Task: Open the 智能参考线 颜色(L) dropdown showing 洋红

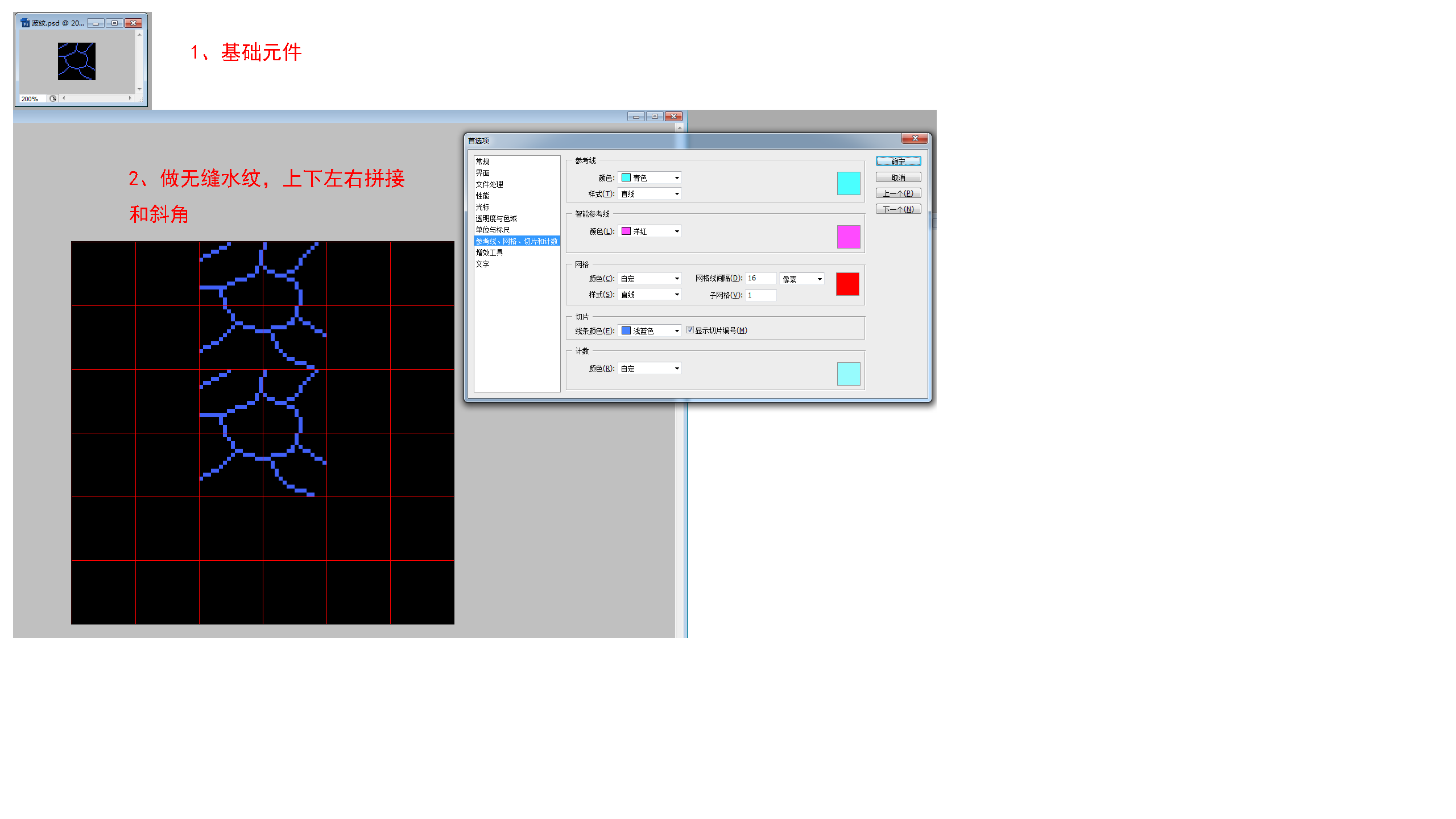Action: point(650,231)
